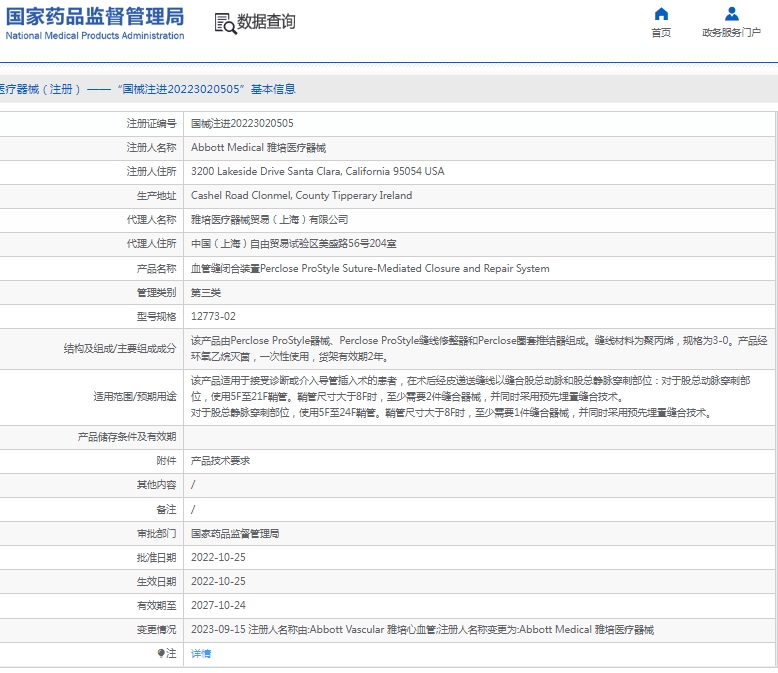Select 第三类 management category value

tap(206, 293)
